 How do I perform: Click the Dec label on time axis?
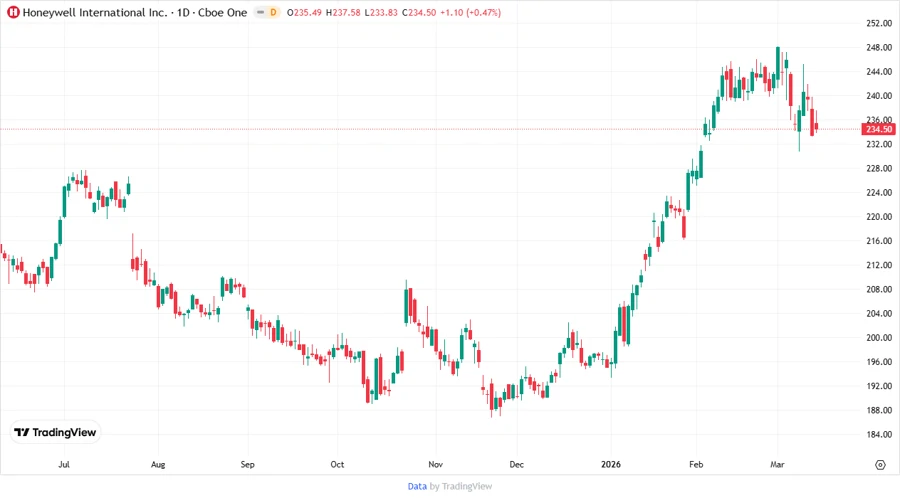[517, 464]
